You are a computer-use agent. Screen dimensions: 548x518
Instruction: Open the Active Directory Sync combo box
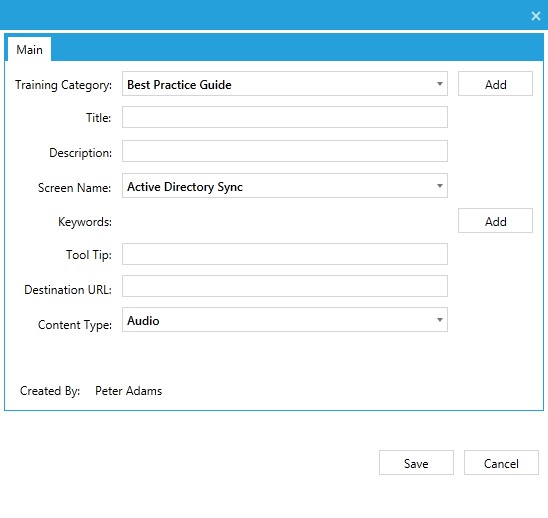(284, 186)
